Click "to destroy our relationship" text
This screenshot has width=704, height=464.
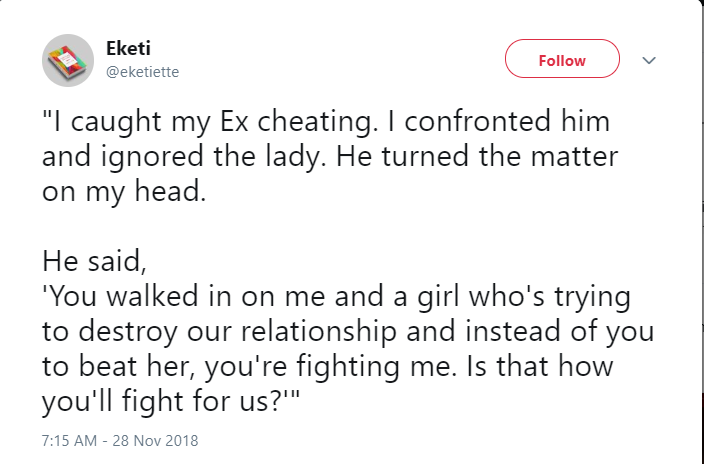[x=219, y=331]
